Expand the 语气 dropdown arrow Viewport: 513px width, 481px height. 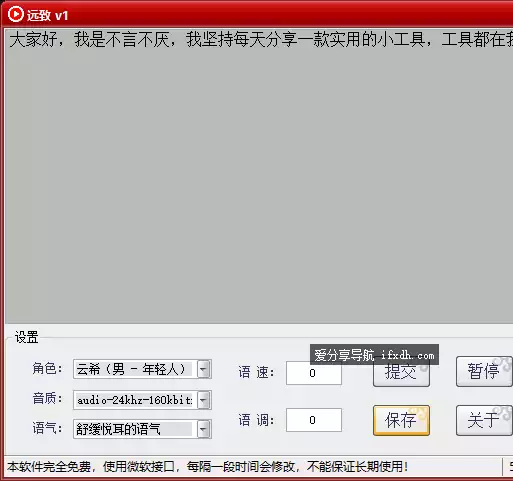[x=204, y=429]
